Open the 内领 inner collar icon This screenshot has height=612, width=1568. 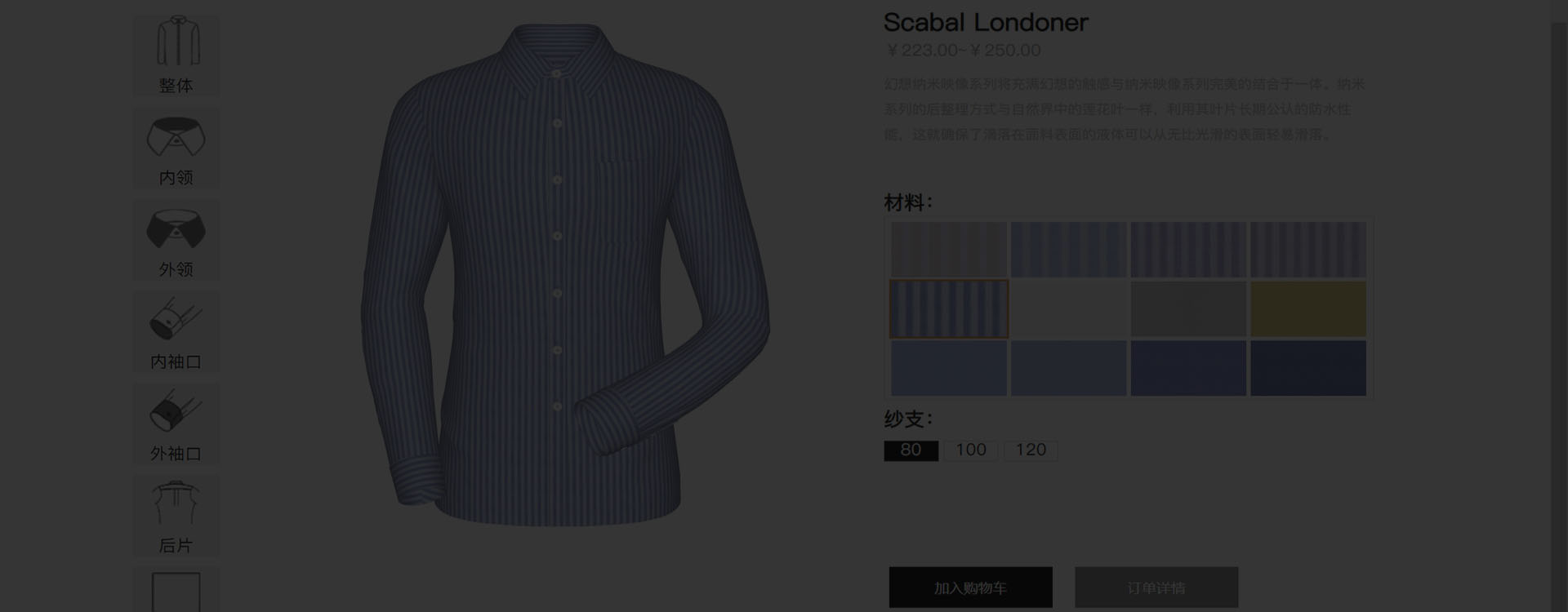point(176,149)
